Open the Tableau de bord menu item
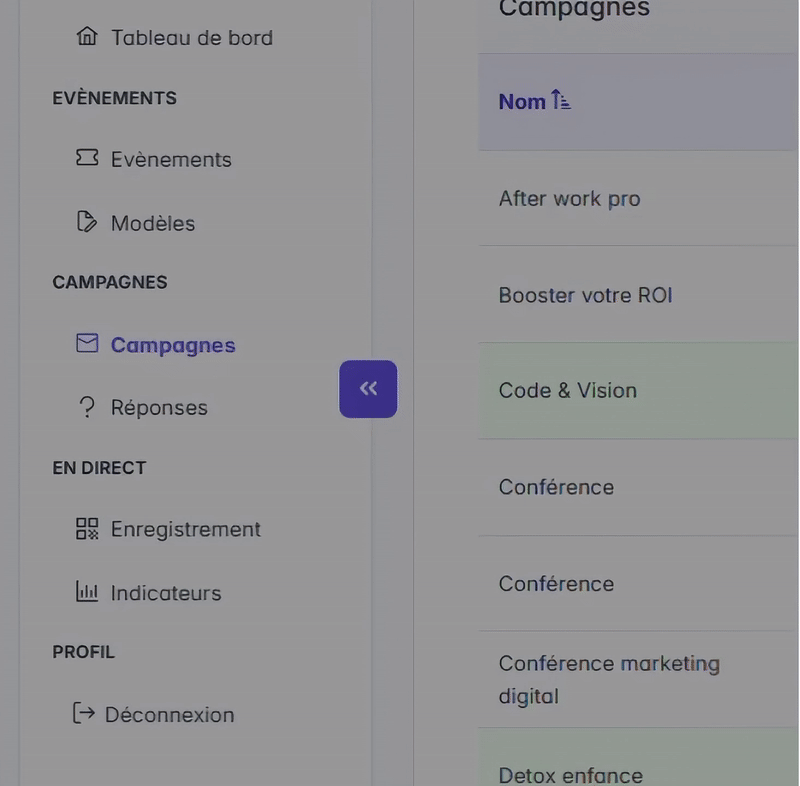 tap(191, 38)
